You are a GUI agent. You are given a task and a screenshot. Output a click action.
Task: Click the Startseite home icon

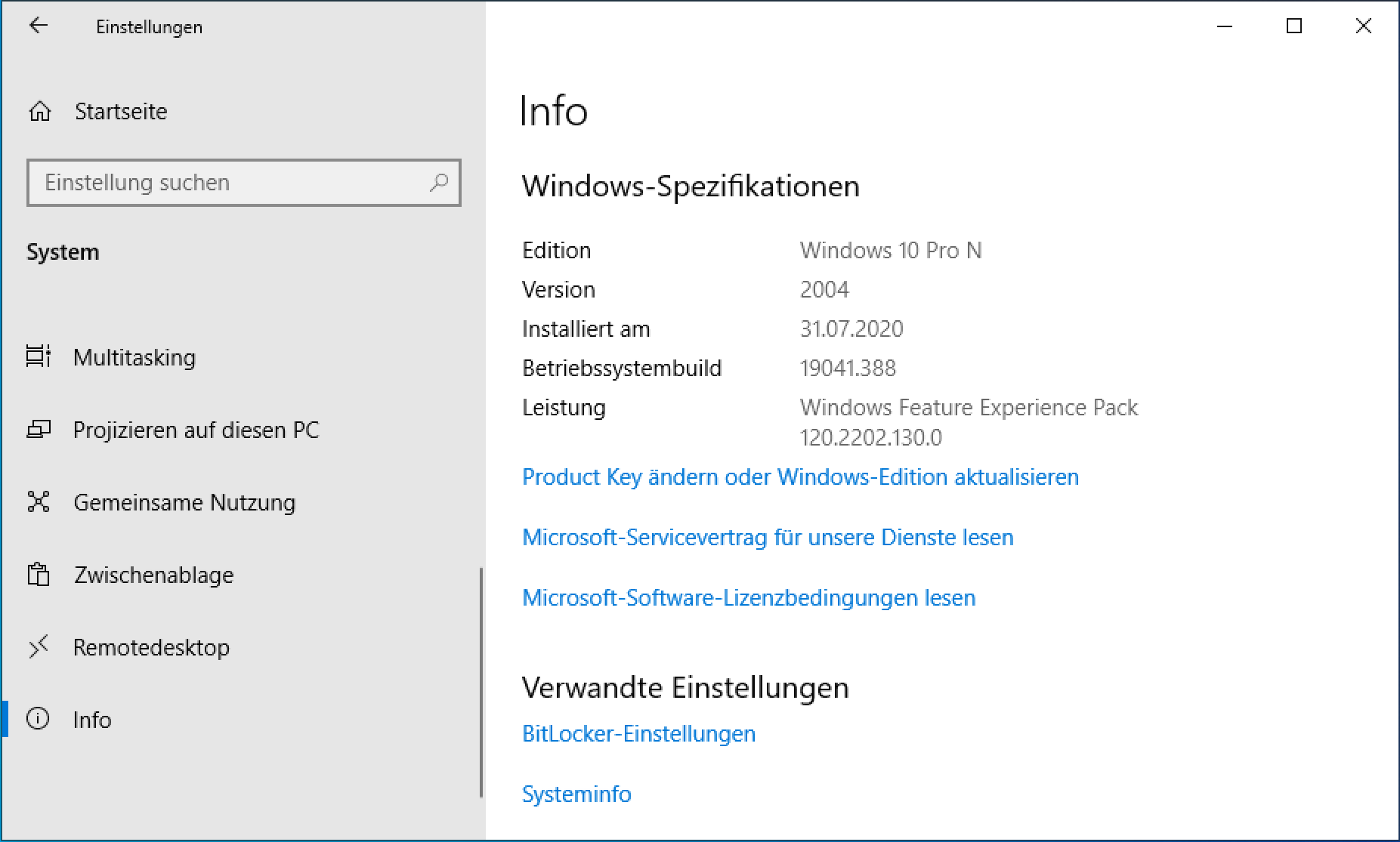point(40,112)
